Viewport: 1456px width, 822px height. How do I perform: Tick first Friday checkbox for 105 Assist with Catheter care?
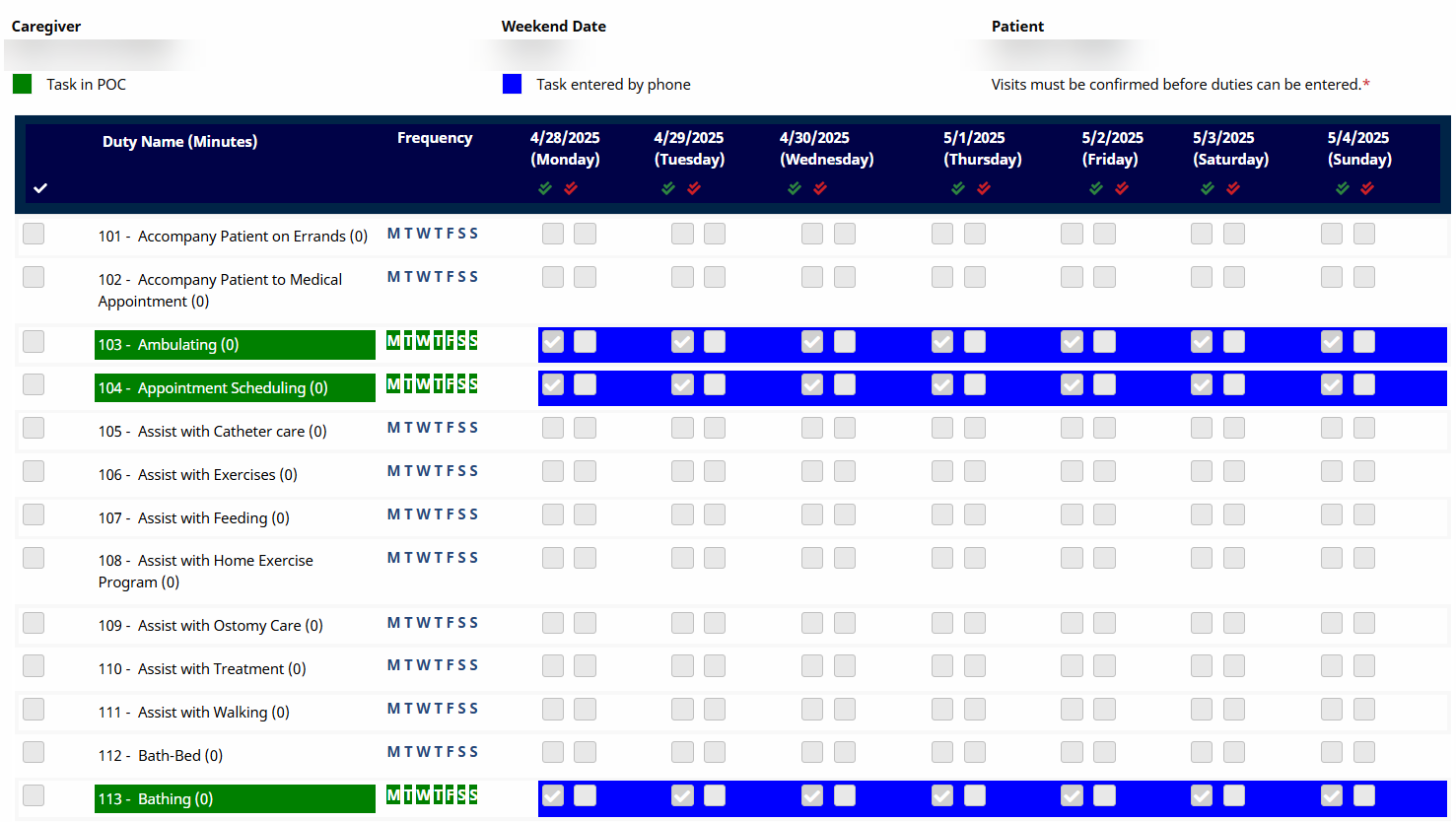tap(1072, 428)
